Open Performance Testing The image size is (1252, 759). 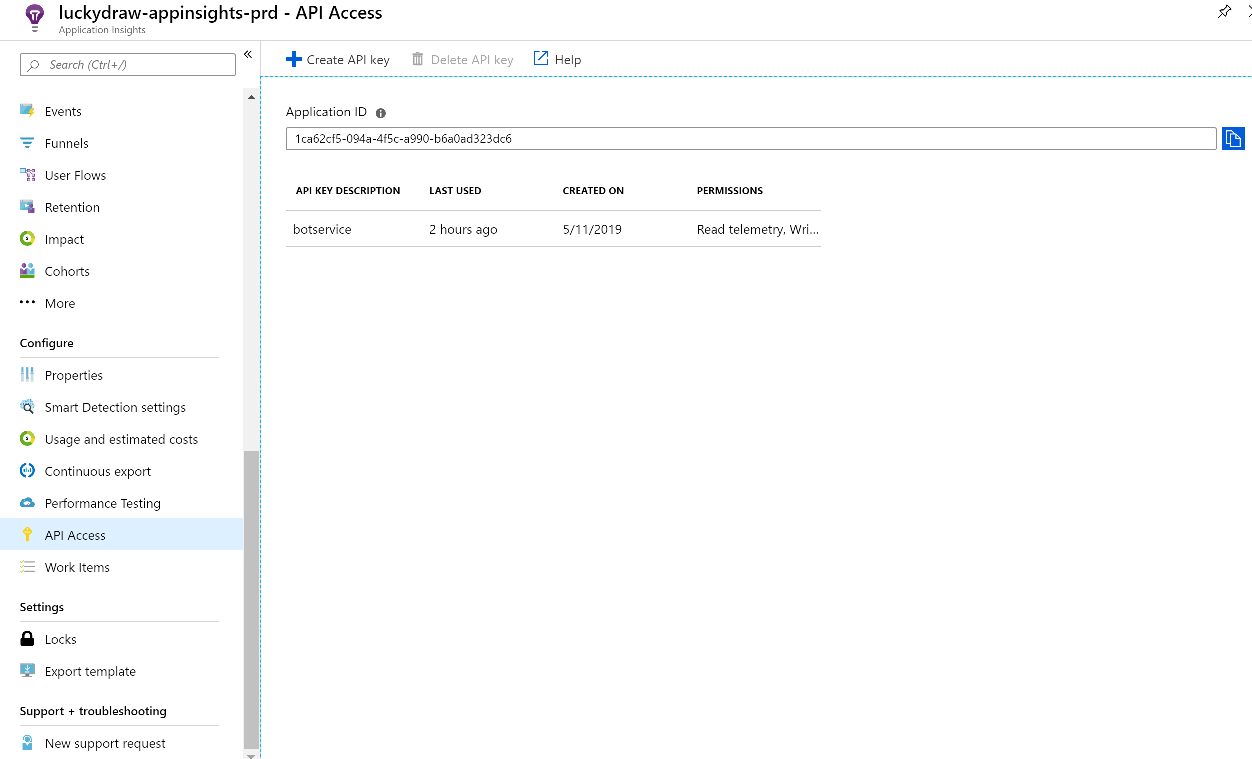(x=103, y=503)
